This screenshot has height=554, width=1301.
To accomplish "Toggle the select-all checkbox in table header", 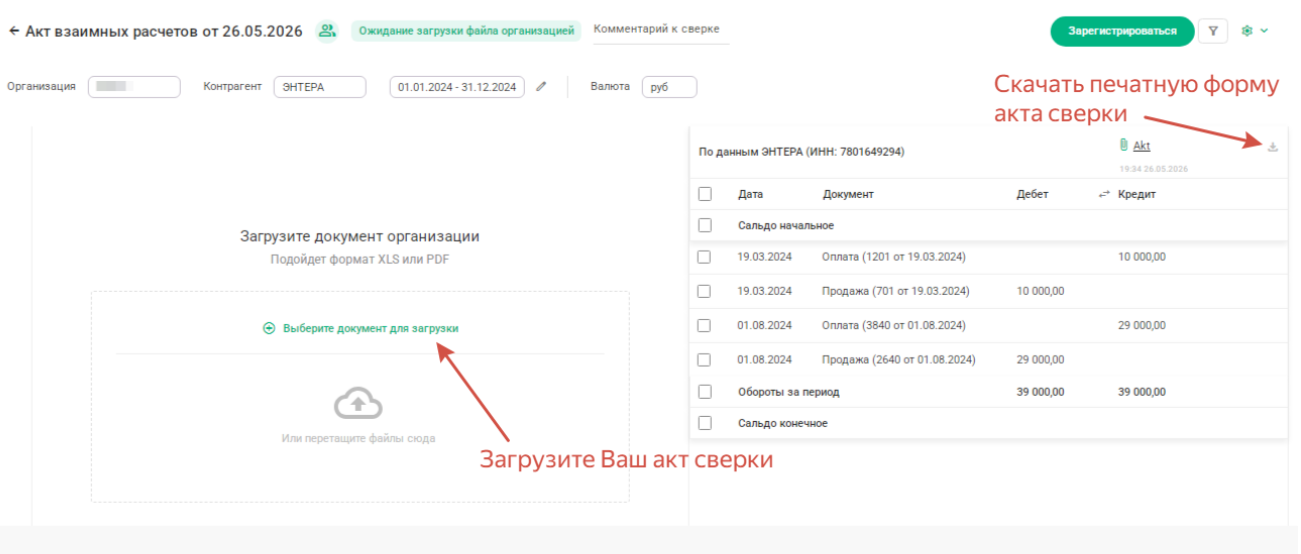I will coord(705,194).
